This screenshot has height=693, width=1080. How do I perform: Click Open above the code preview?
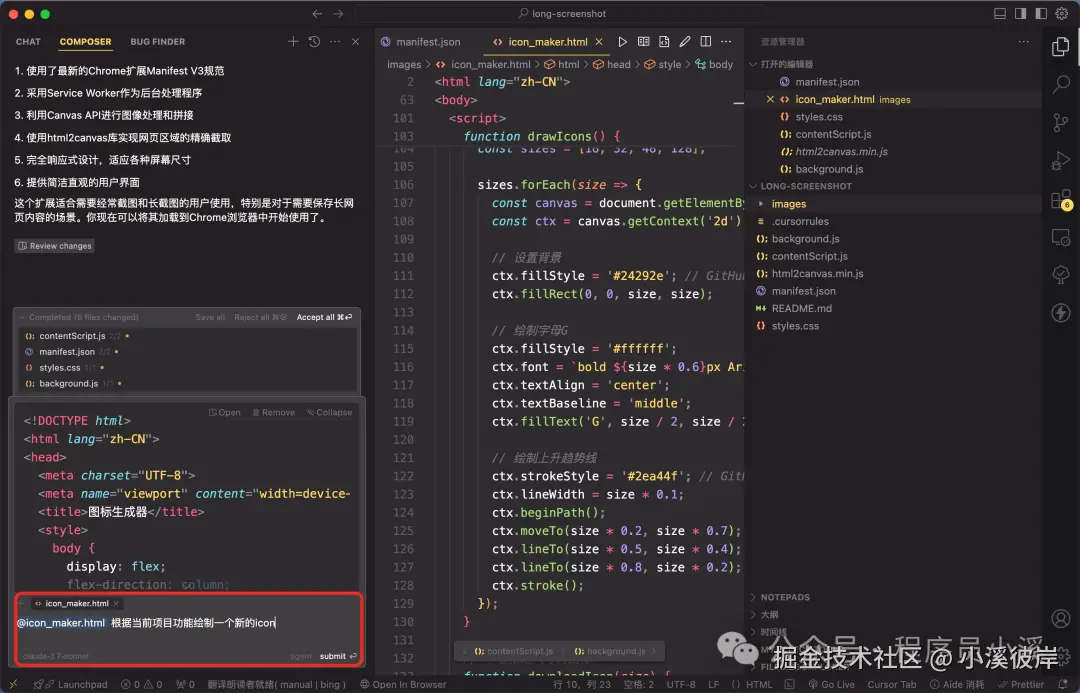(225, 413)
